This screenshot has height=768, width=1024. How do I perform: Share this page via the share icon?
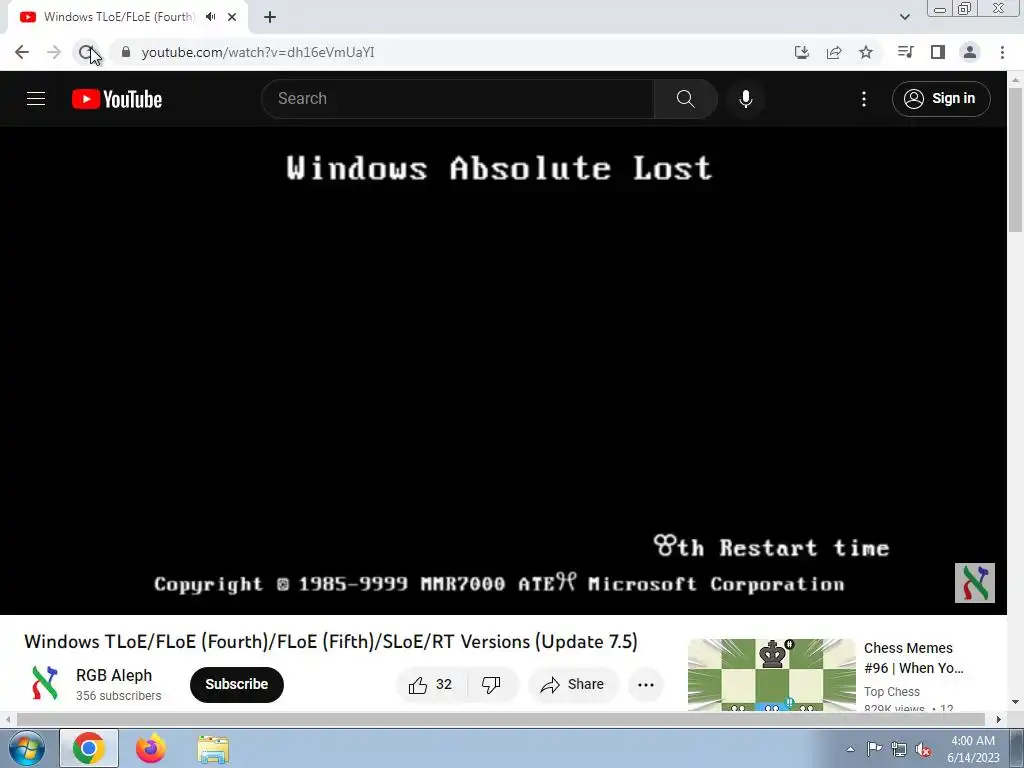(x=834, y=52)
